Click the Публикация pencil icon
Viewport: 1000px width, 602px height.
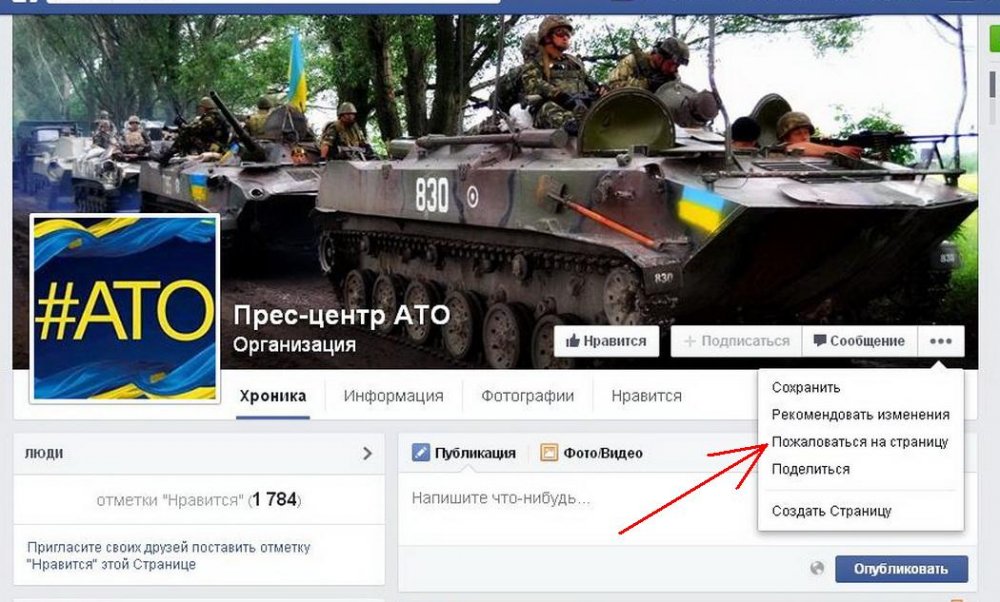pos(421,453)
